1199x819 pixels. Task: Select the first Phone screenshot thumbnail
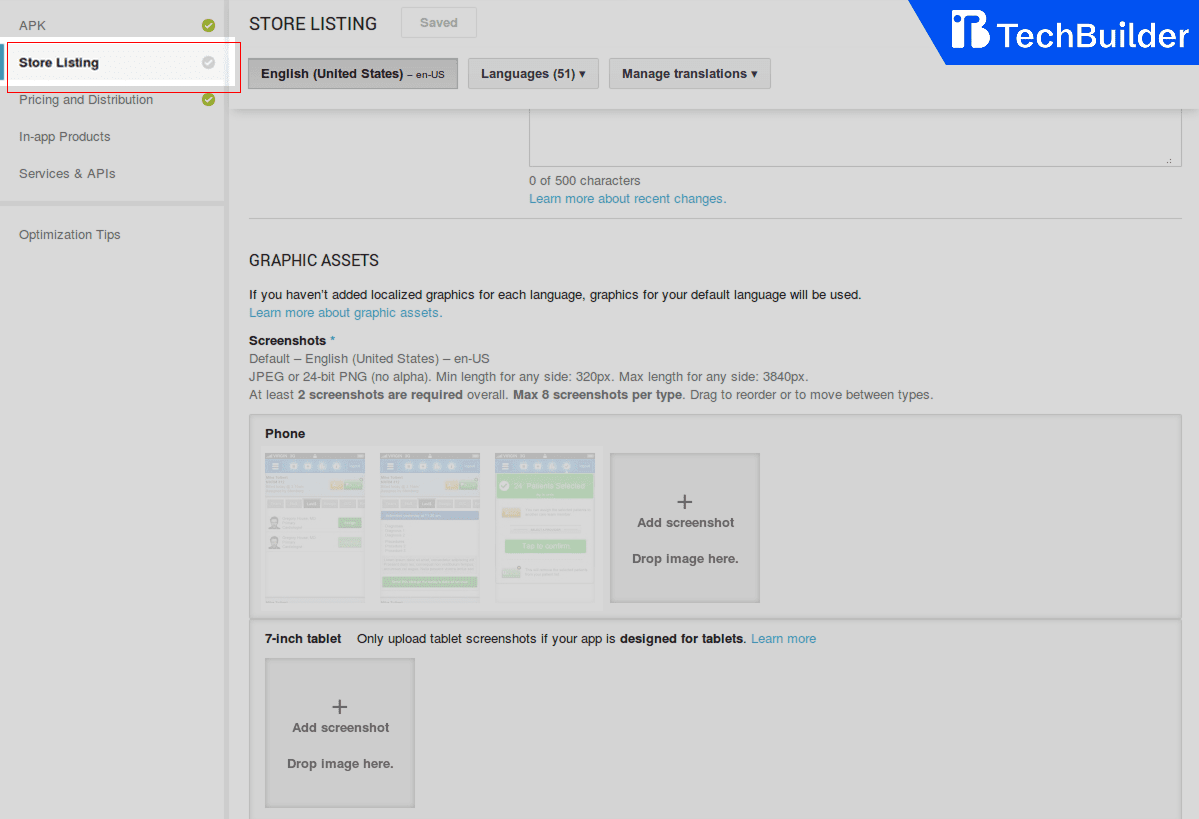314,527
